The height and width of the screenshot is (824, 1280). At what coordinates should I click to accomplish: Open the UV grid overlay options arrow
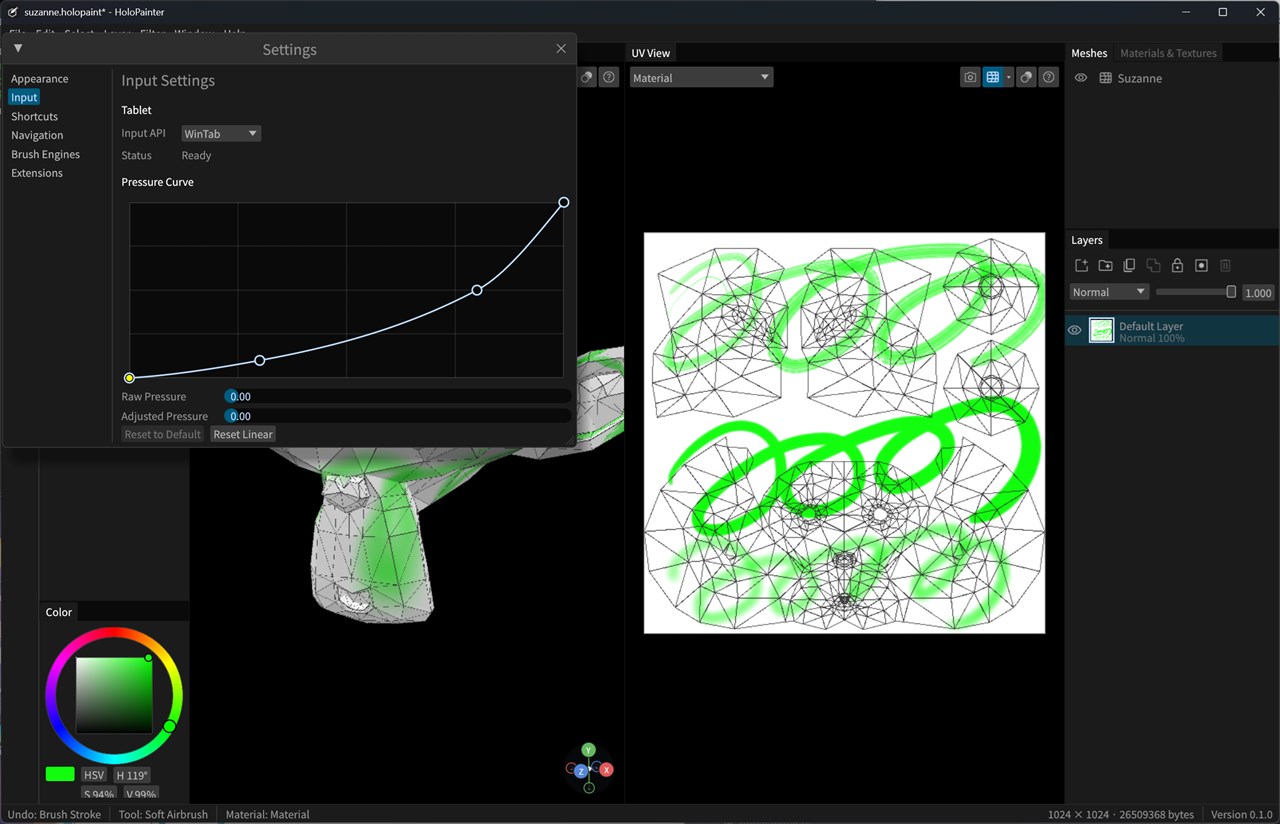(x=1009, y=77)
